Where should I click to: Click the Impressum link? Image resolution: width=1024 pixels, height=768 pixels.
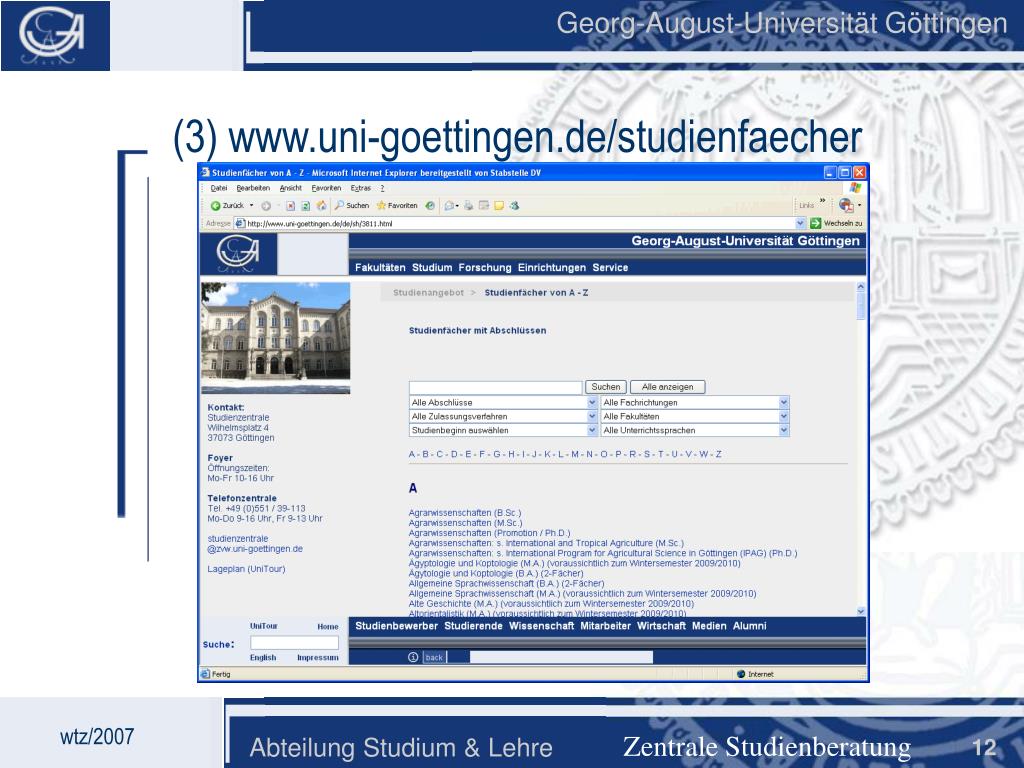pyautogui.click(x=317, y=658)
